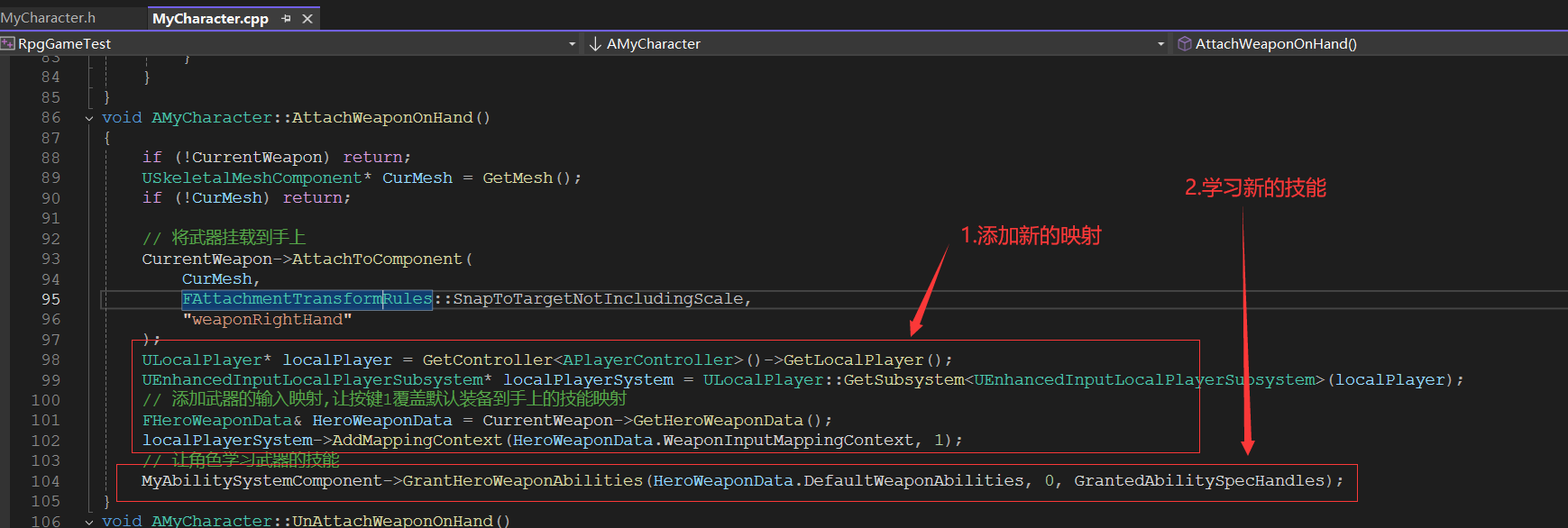Image resolution: width=1568 pixels, height=528 pixels.
Task: Click GetMesh() call on line 89
Action: pyautogui.click(x=527, y=178)
